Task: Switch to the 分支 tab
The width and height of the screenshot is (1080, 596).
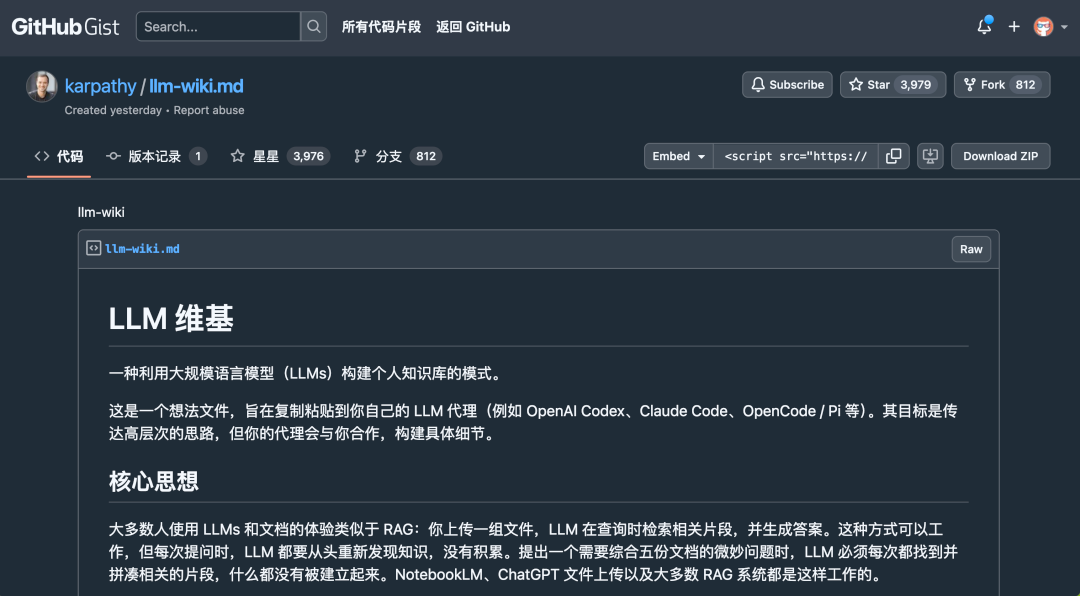Action: pyautogui.click(x=397, y=156)
